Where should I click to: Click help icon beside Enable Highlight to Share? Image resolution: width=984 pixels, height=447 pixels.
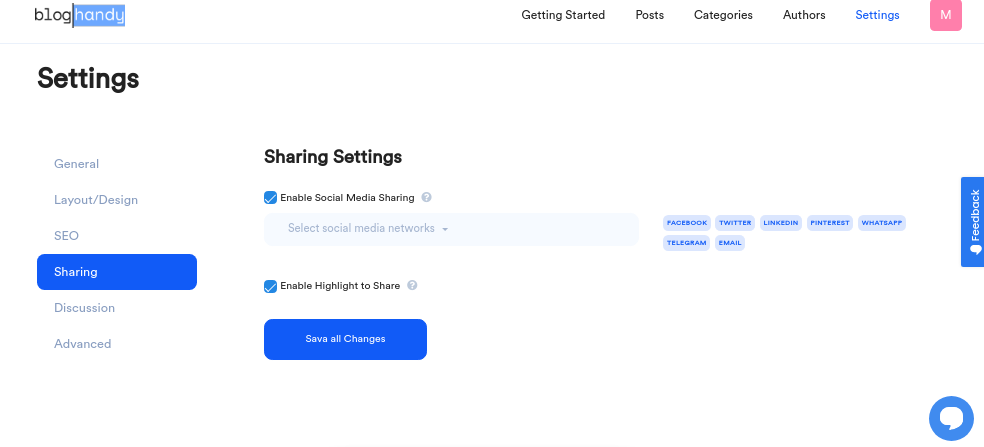pyautogui.click(x=412, y=286)
